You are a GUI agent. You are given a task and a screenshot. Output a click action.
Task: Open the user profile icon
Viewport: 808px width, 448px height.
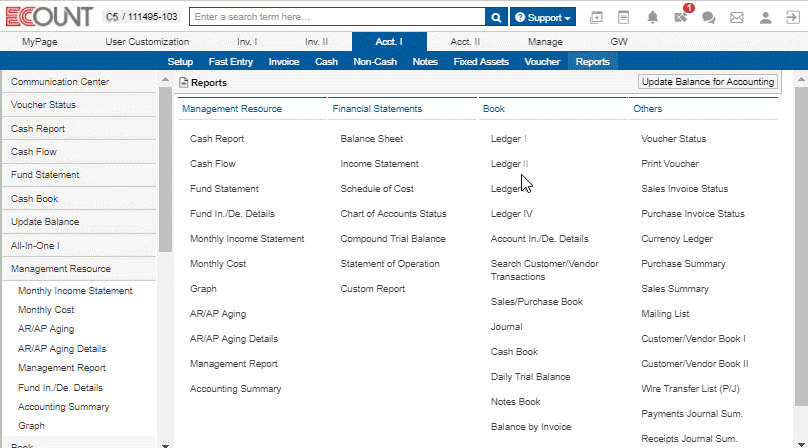(765, 18)
